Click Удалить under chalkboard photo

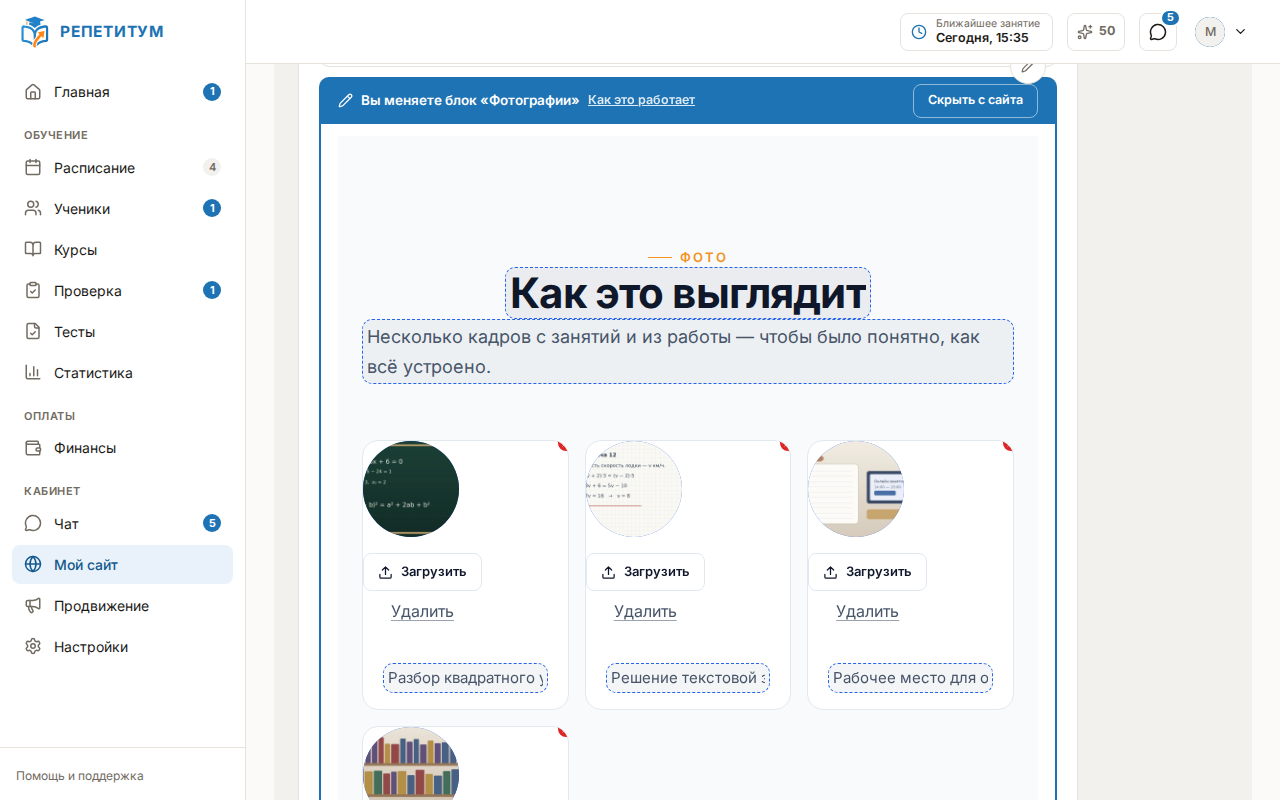[422, 611]
